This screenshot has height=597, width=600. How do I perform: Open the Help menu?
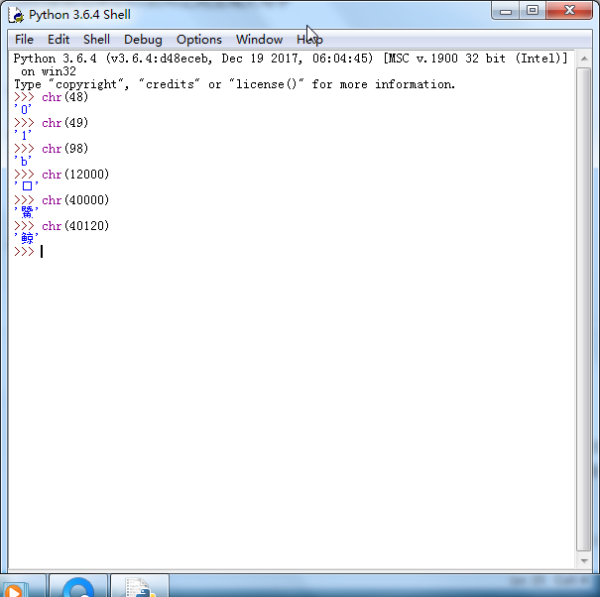310,39
